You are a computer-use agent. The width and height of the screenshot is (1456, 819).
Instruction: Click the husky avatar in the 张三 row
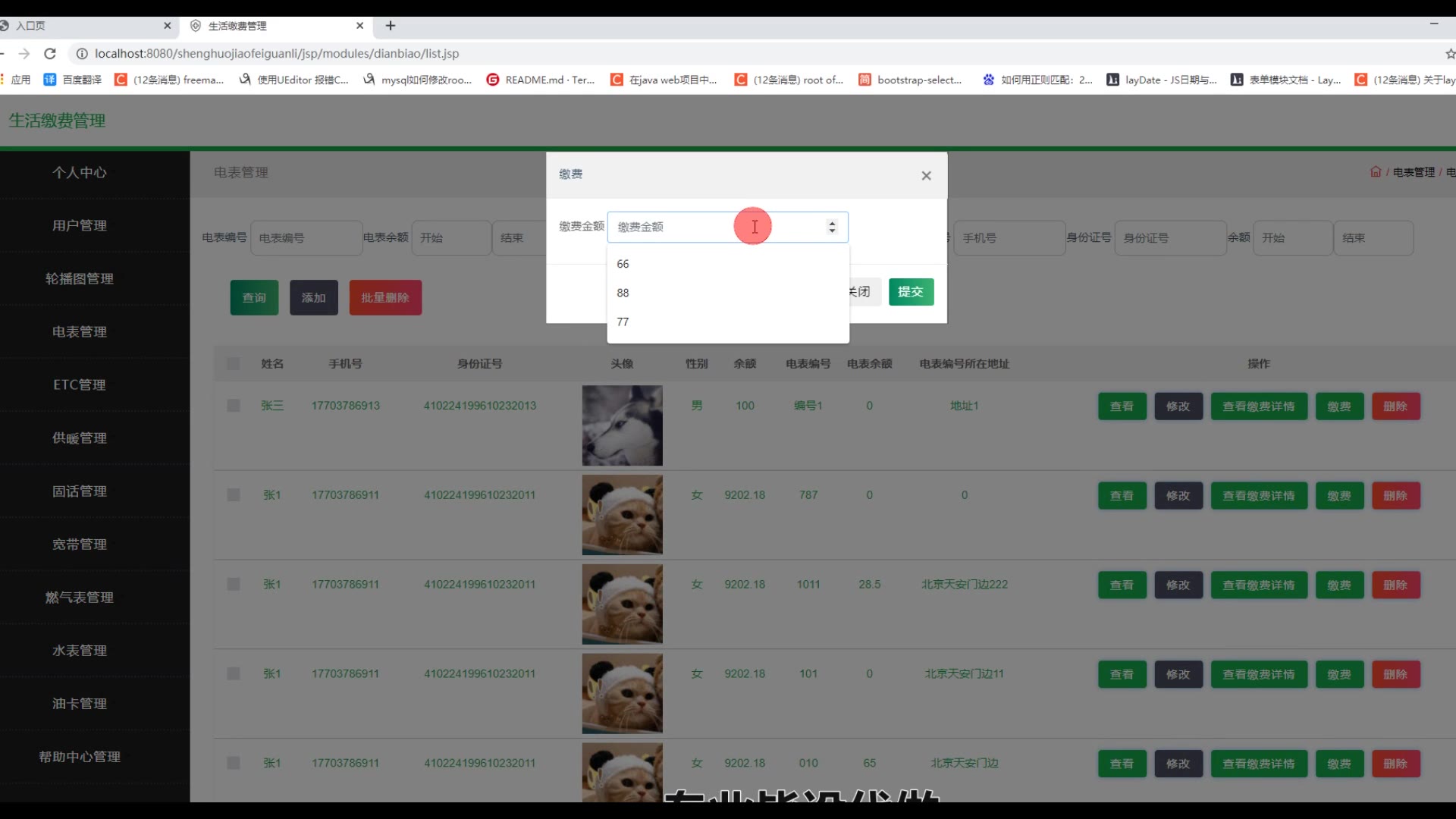(622, 425)
